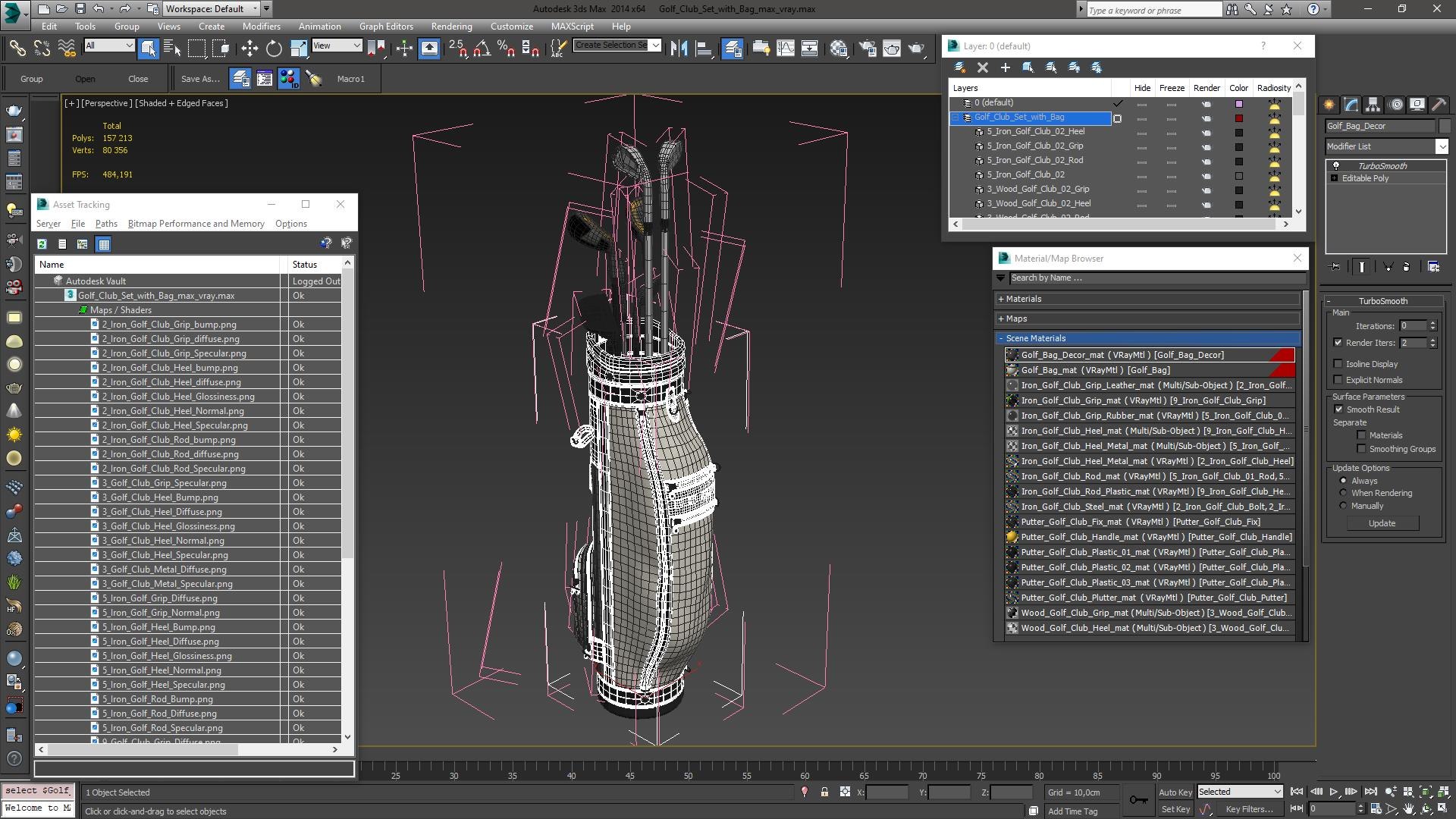1456x819 pixels.
Task: Uncheck Smooth Result checkbox
Action: (1338, 409)
